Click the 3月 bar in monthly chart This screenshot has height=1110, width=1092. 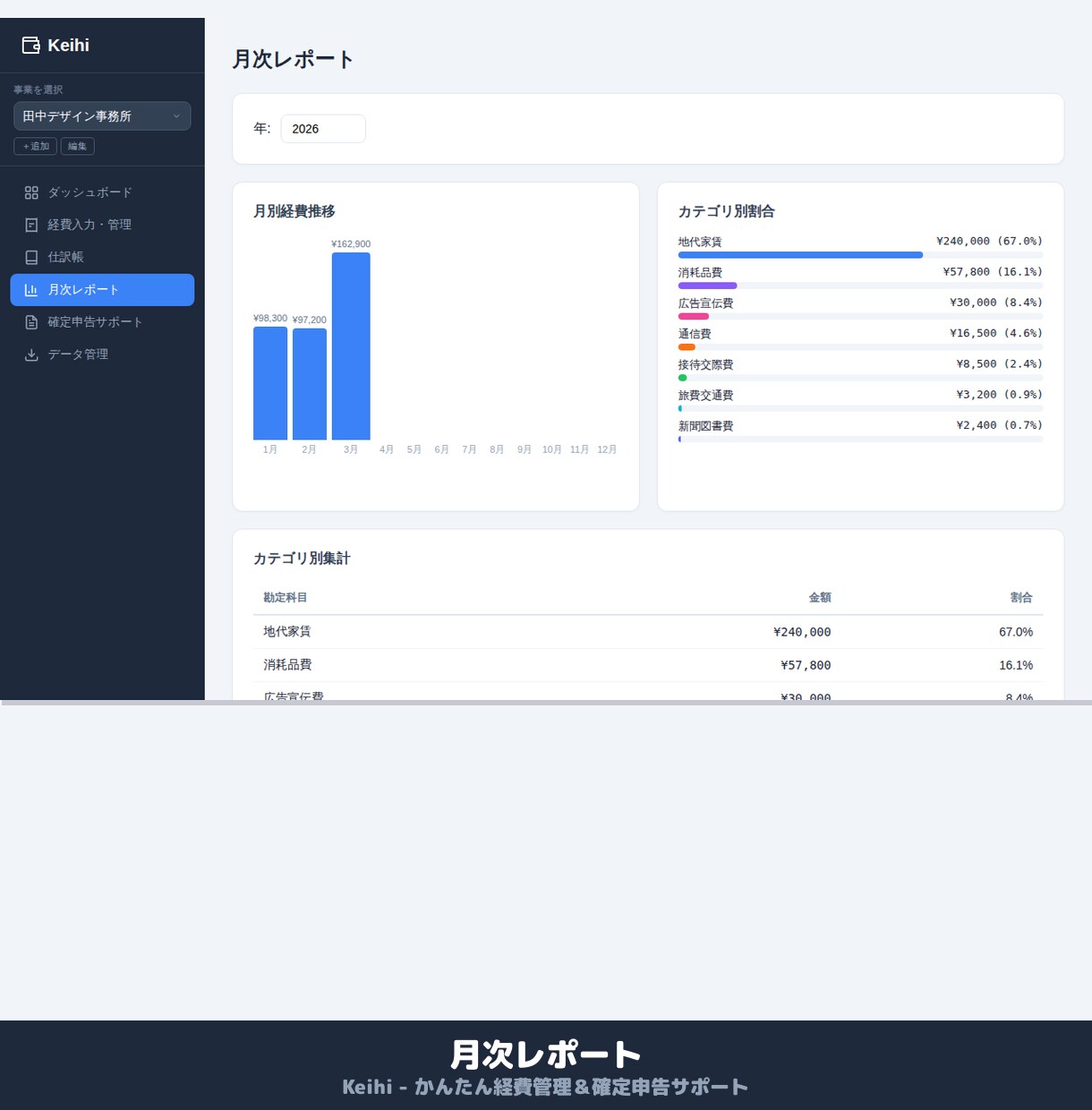pos(351,346)
